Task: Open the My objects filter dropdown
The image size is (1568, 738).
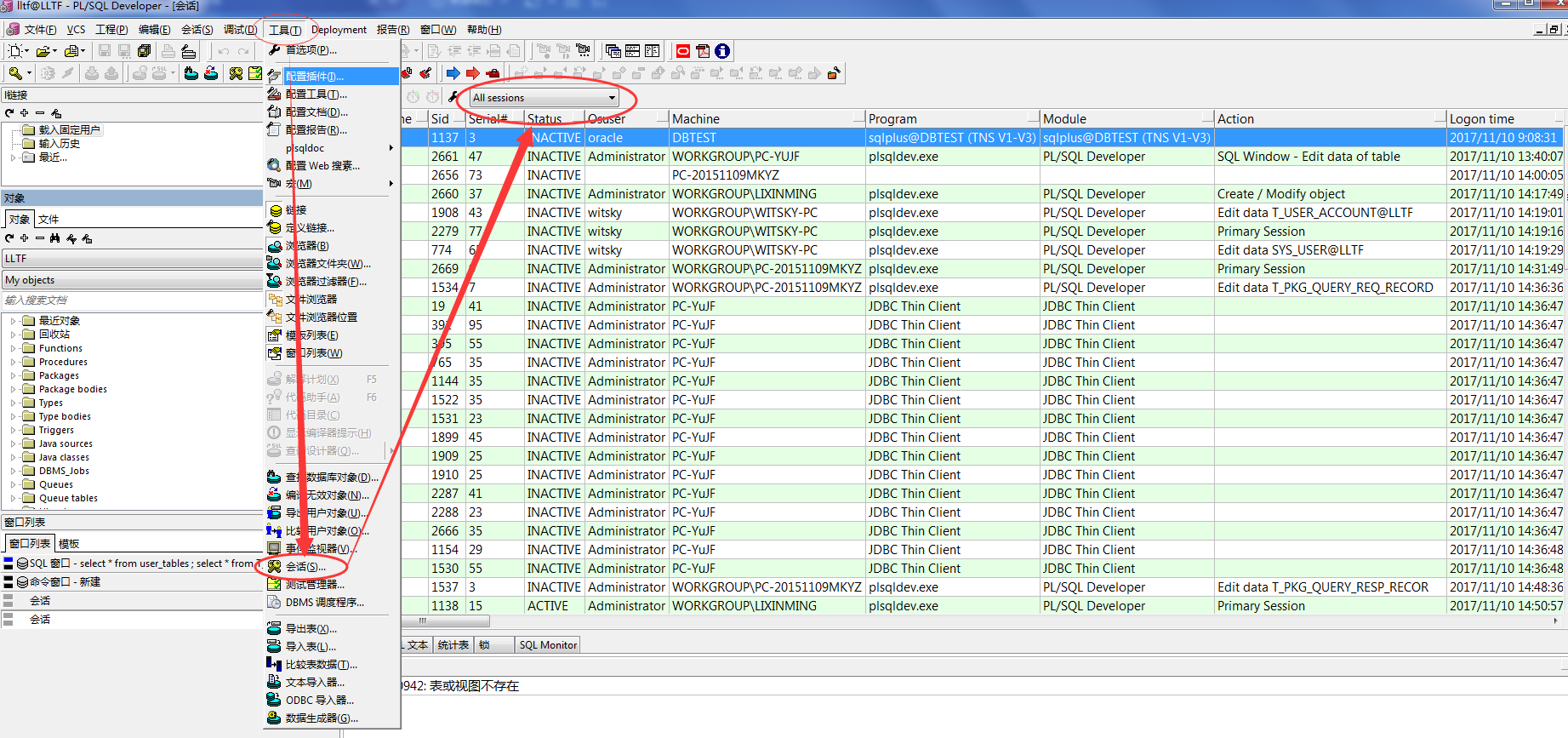Action: coord(132,280)
